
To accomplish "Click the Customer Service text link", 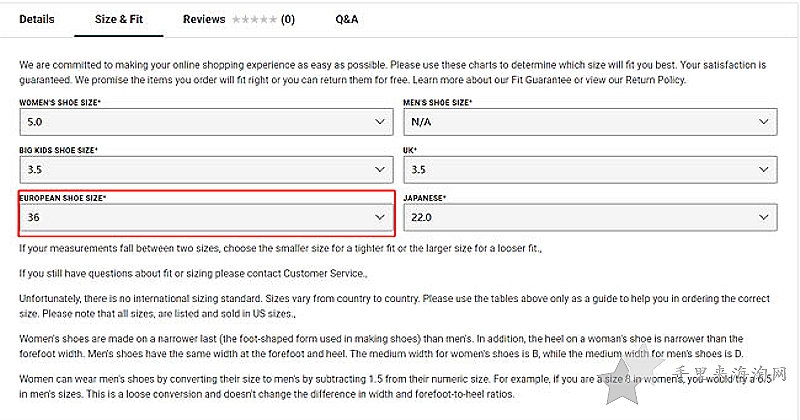I will point(323,274).
